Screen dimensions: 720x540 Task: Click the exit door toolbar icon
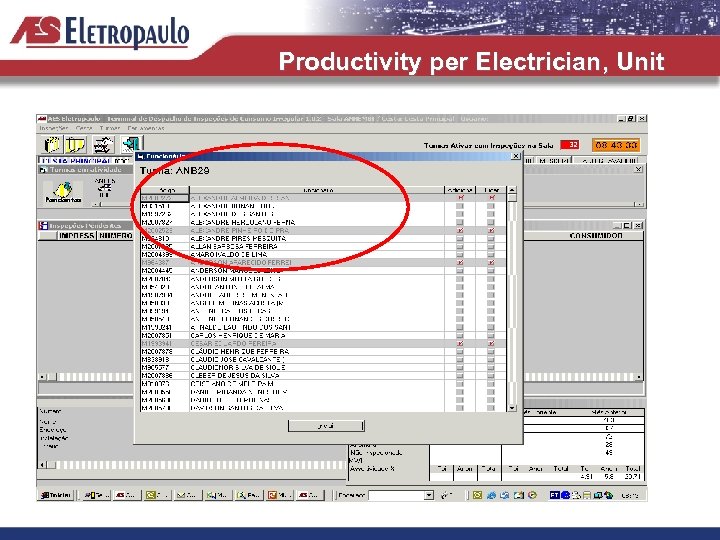pyautogui.click(x=132, y=144)
